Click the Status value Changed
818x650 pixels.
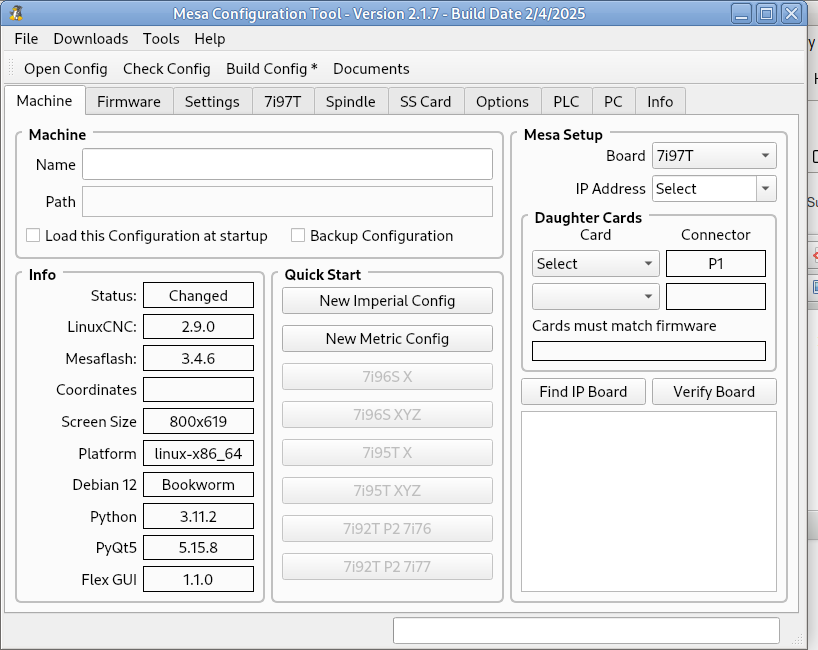198,295
